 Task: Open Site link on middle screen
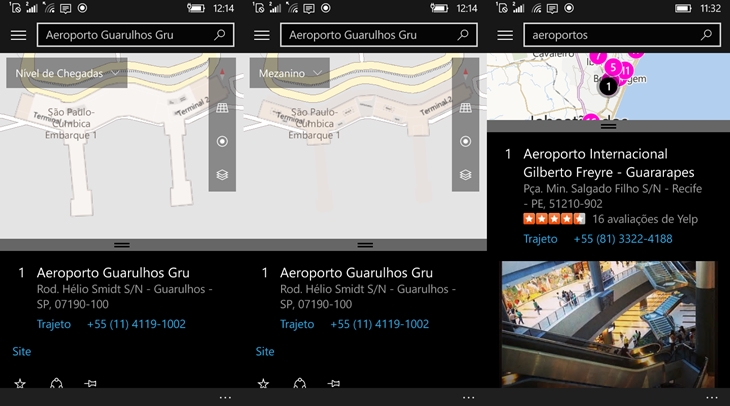tap(264, 352)
